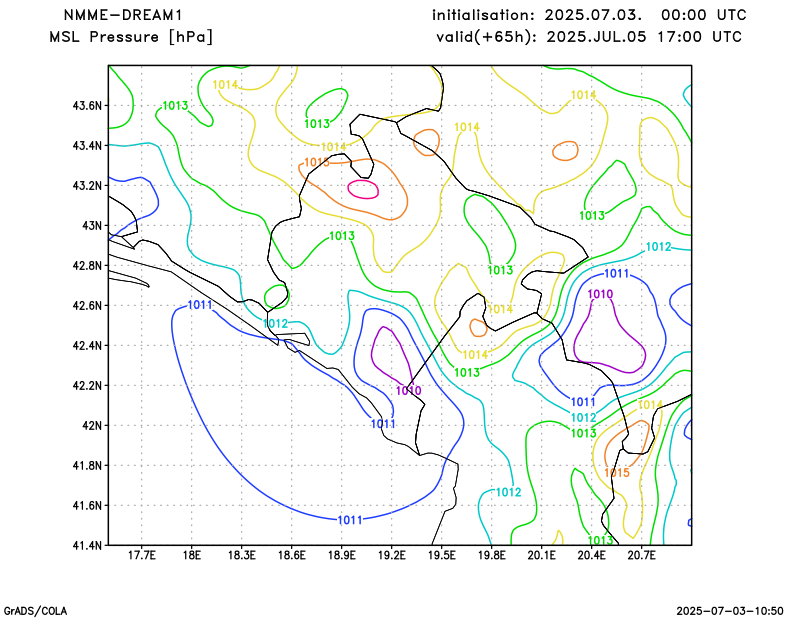Click the 19.5E longitude axis label
This screenshot has height=618, width=800.
pos(441,555)
